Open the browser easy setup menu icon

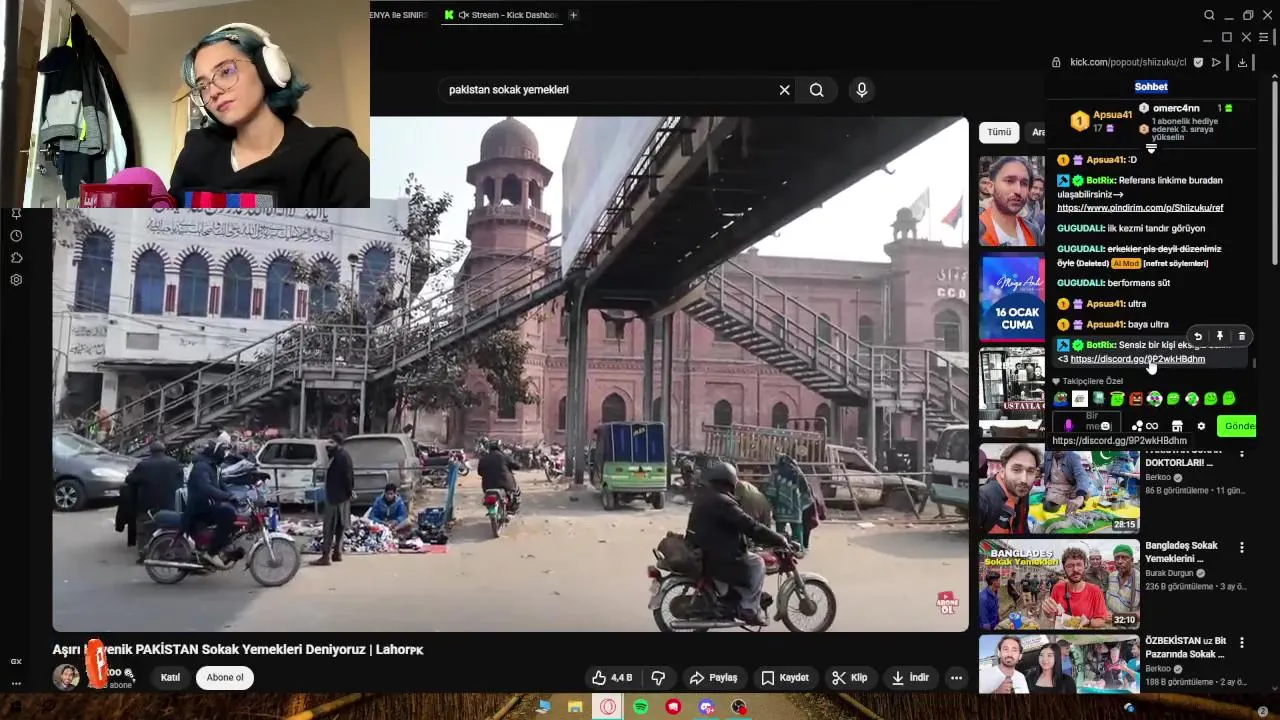1264,37
